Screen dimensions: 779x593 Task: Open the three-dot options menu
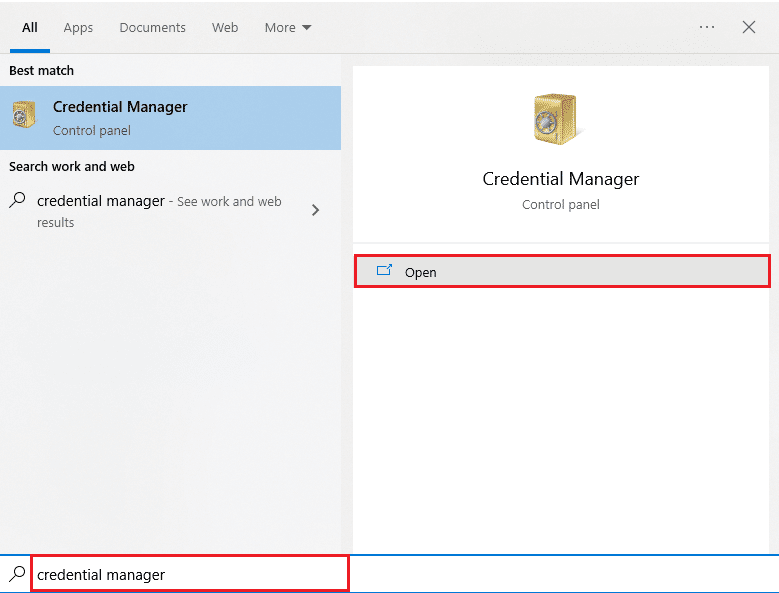pyautogui.click(x=706, y=27)
